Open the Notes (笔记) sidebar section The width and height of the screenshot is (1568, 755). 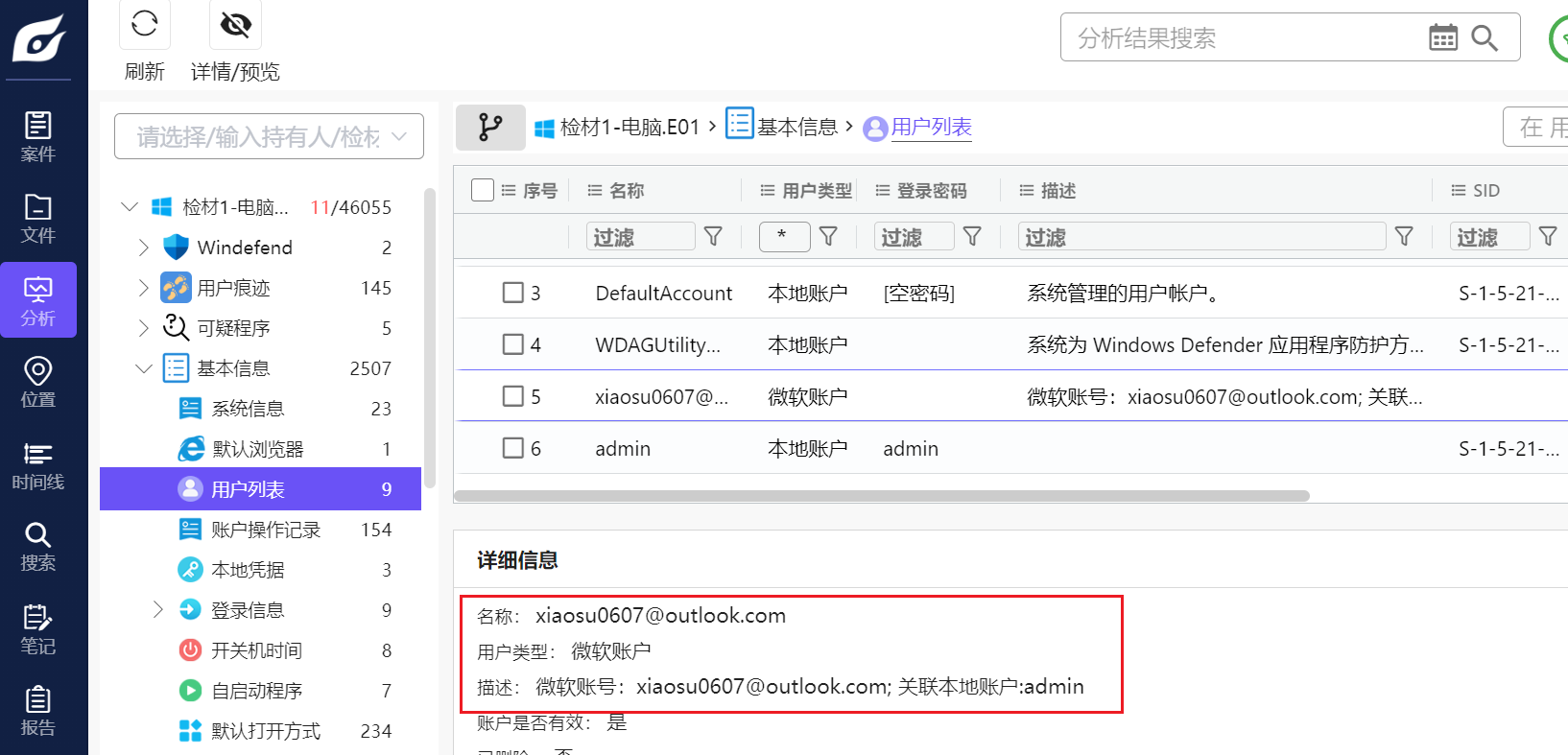pyautogui.click(x=38, y=629)
